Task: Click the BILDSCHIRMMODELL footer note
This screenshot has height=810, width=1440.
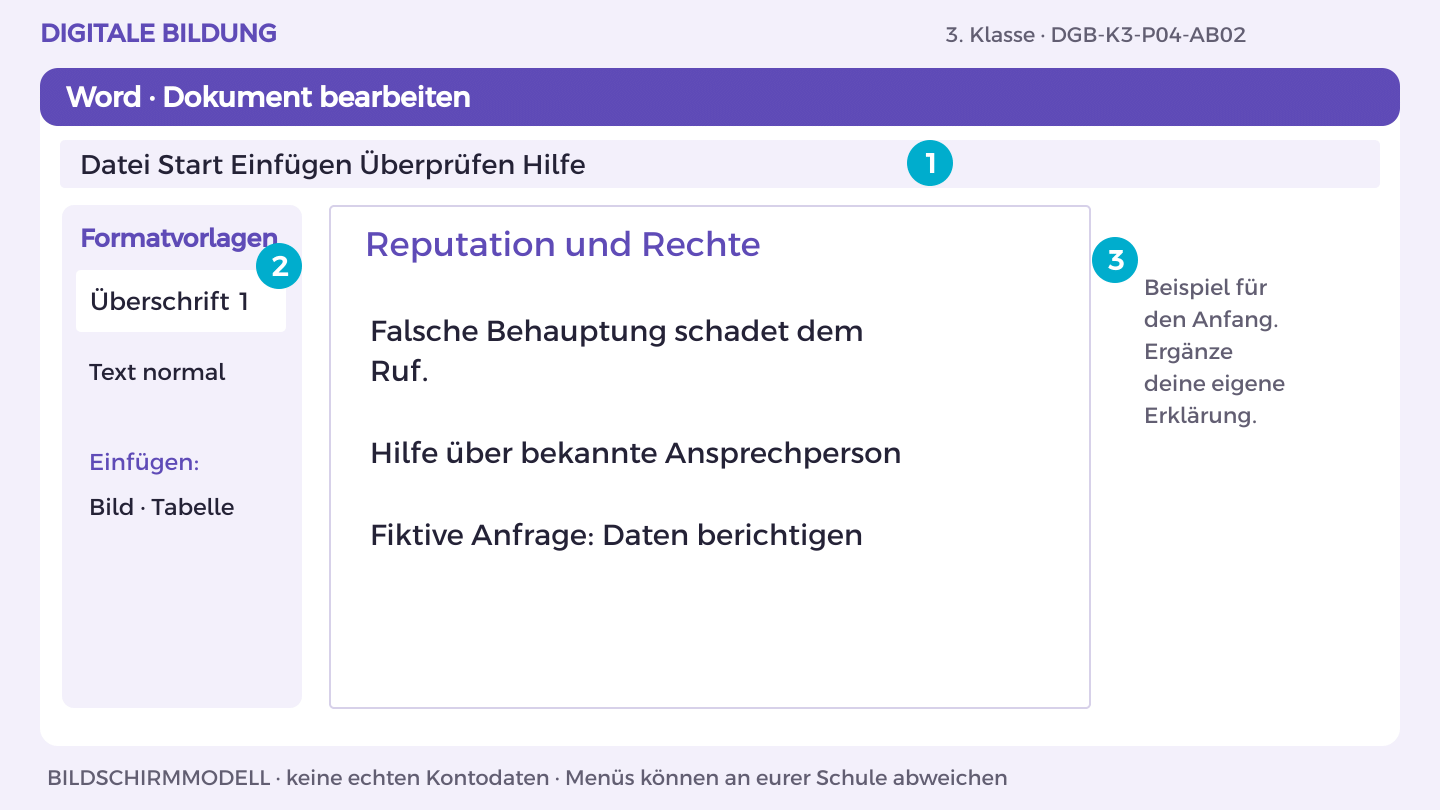Action: pos(527,777)
